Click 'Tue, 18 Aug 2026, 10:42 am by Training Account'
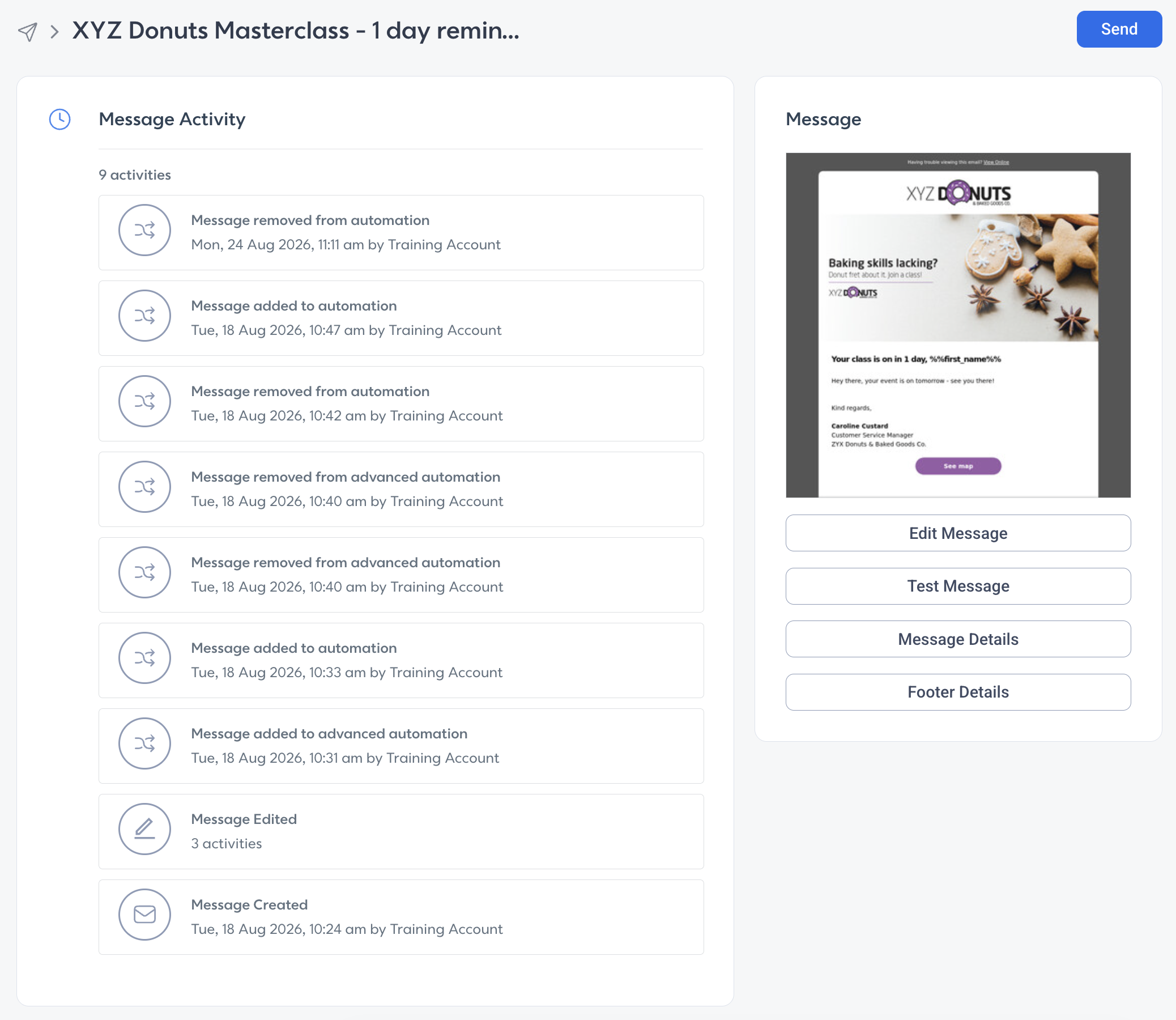This screenshot has width=1176, height=1020. [347, 415]
